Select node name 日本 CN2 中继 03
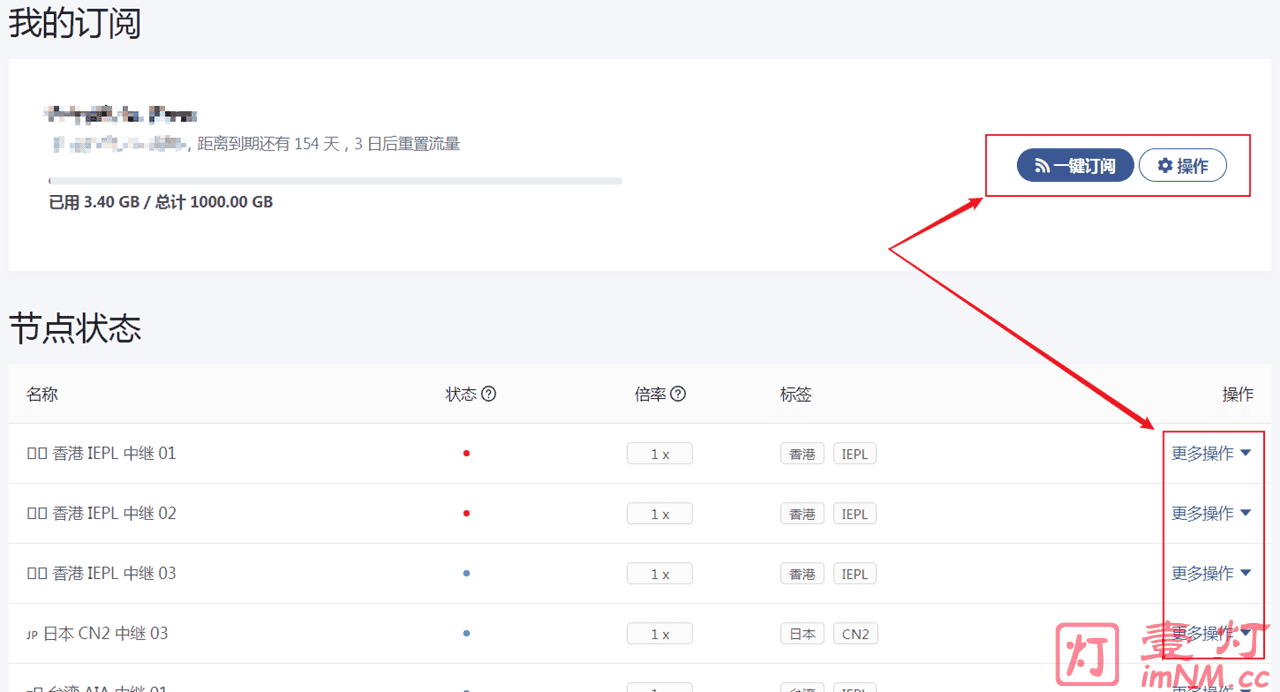The width and height of the screenshot is (1280, 692). point(105,633)
